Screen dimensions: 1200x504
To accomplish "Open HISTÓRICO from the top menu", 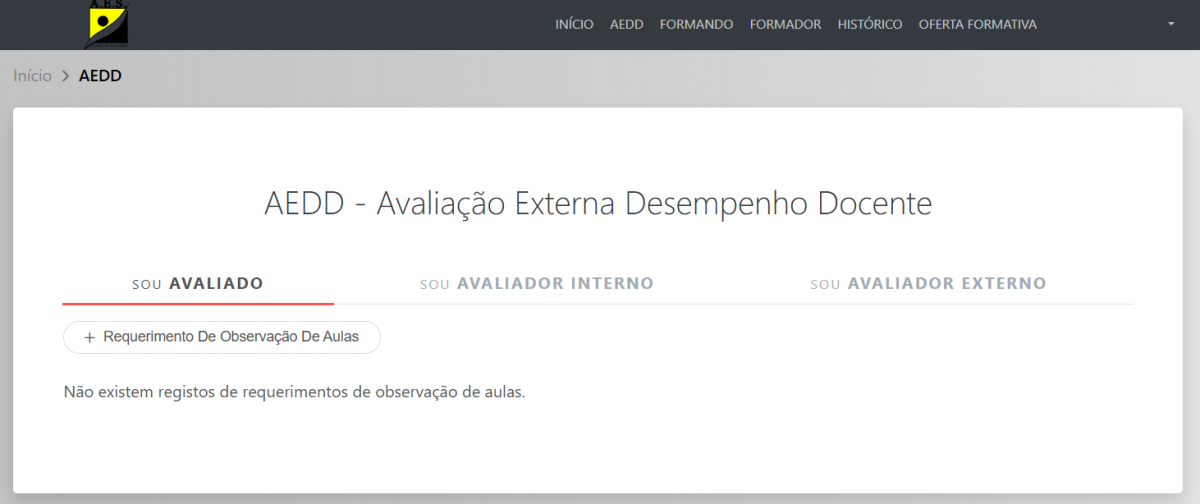I will point(870,24).
